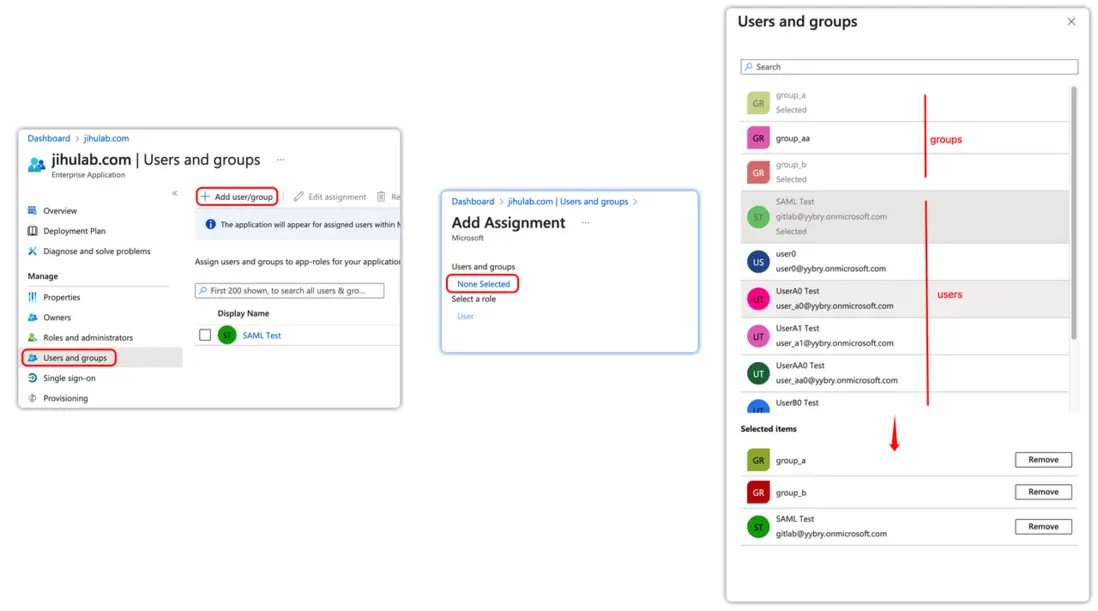Image resolution: width=1098 pixels, height=611 pixels.
Task: Click the Search field in Users and groups
Action: pyautogui.click(x=910, y=67)
